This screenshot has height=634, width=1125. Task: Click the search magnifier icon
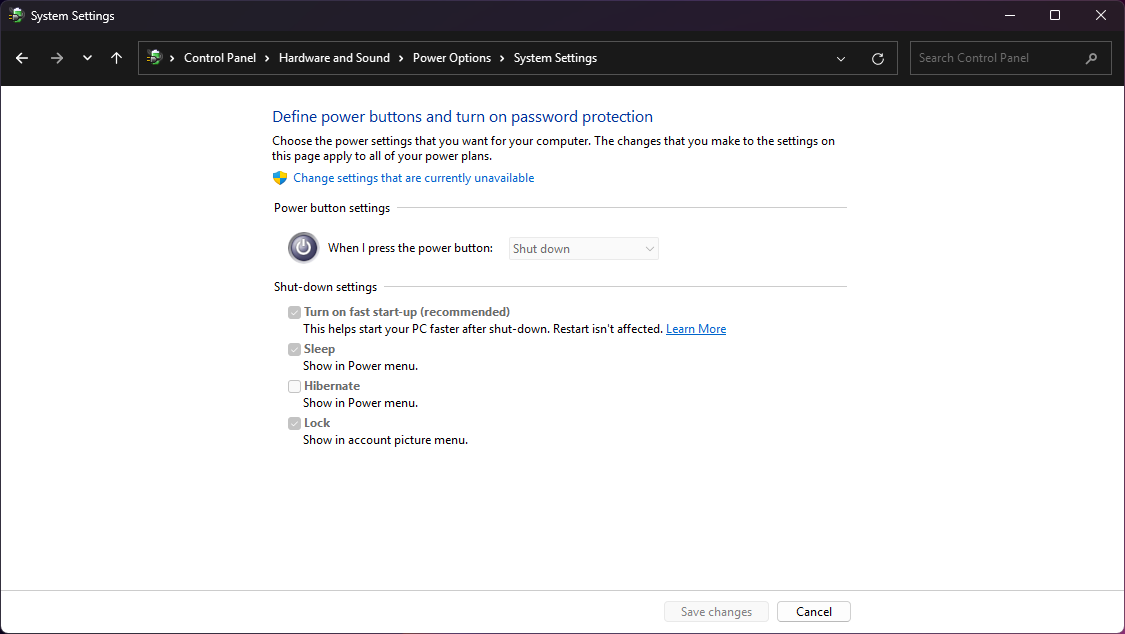coord(1091,58)
